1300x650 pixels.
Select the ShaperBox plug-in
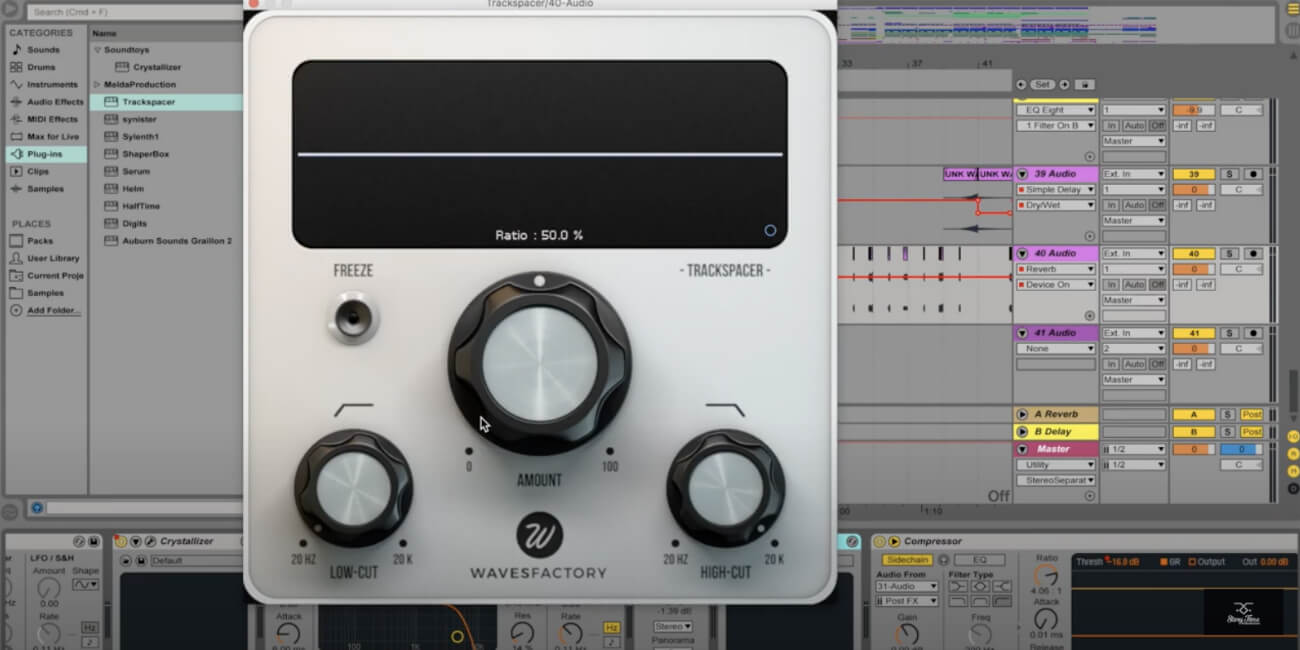click(146, 154)
